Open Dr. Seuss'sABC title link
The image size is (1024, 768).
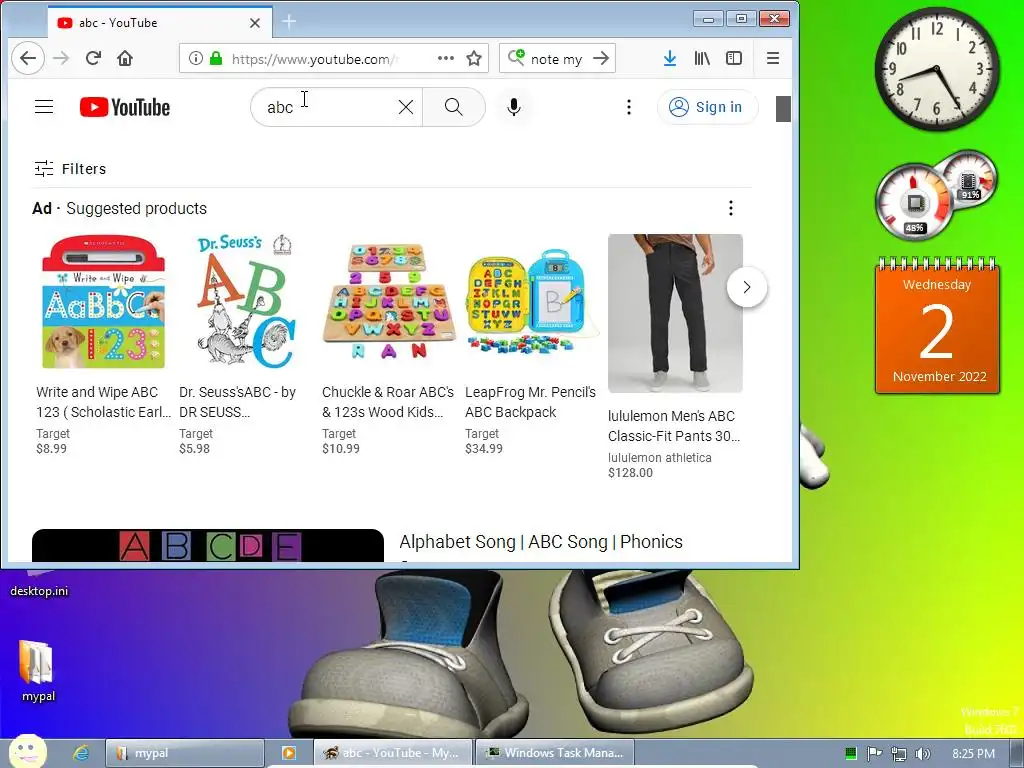(x=238, y=402)
